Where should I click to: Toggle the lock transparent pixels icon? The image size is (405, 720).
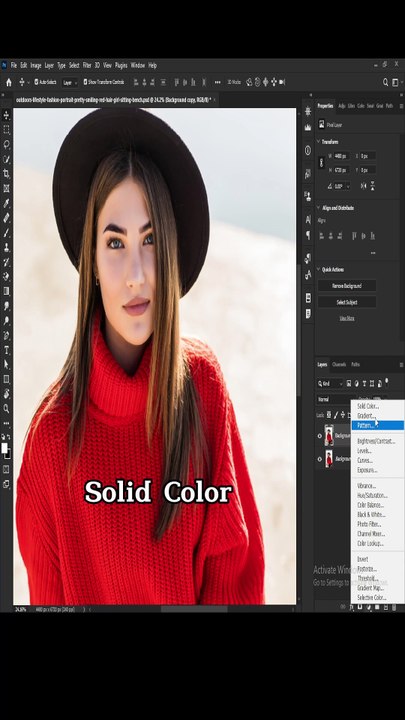click(x=329, y=415)
